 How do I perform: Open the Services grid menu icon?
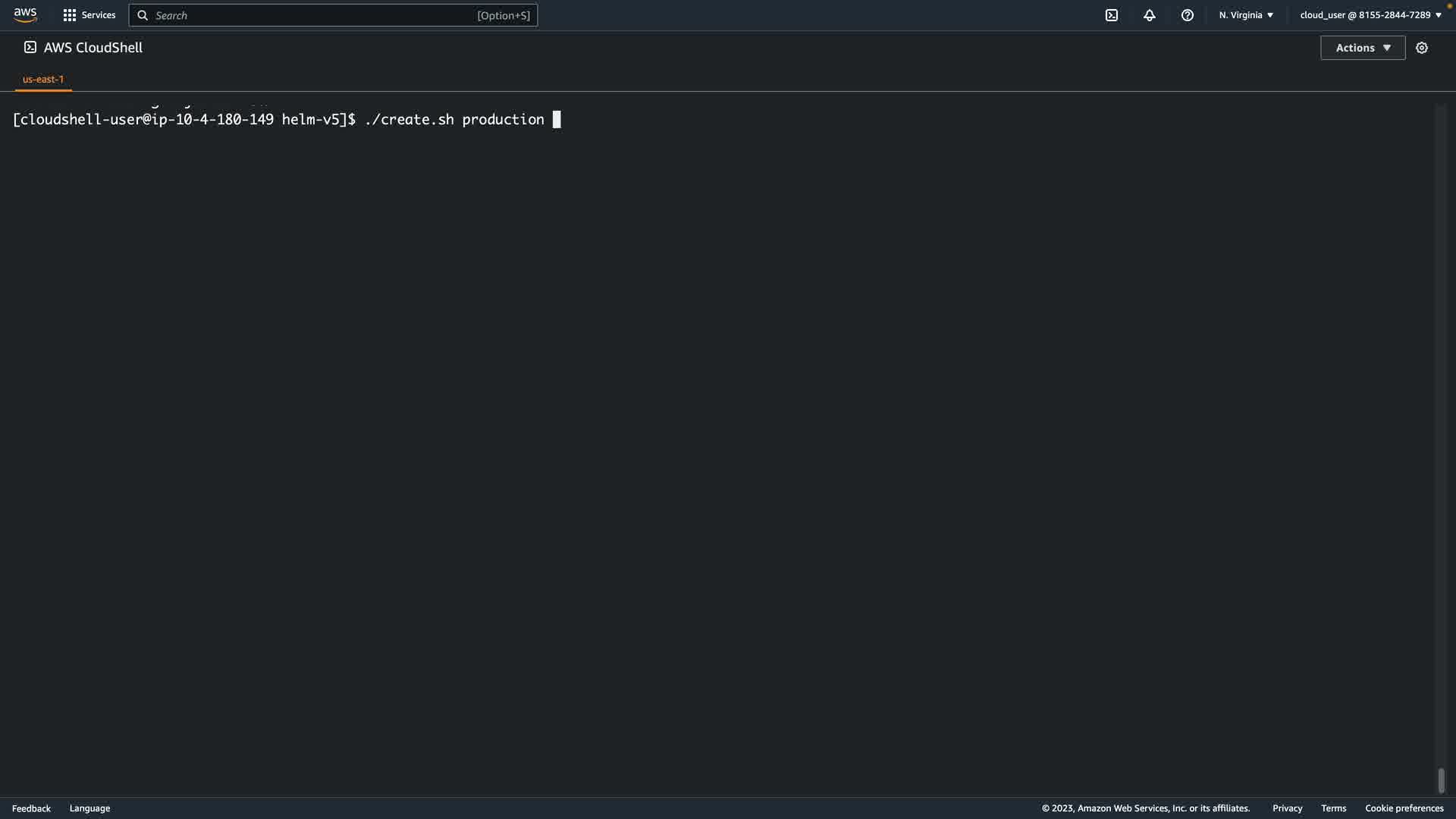click(70, 15)
